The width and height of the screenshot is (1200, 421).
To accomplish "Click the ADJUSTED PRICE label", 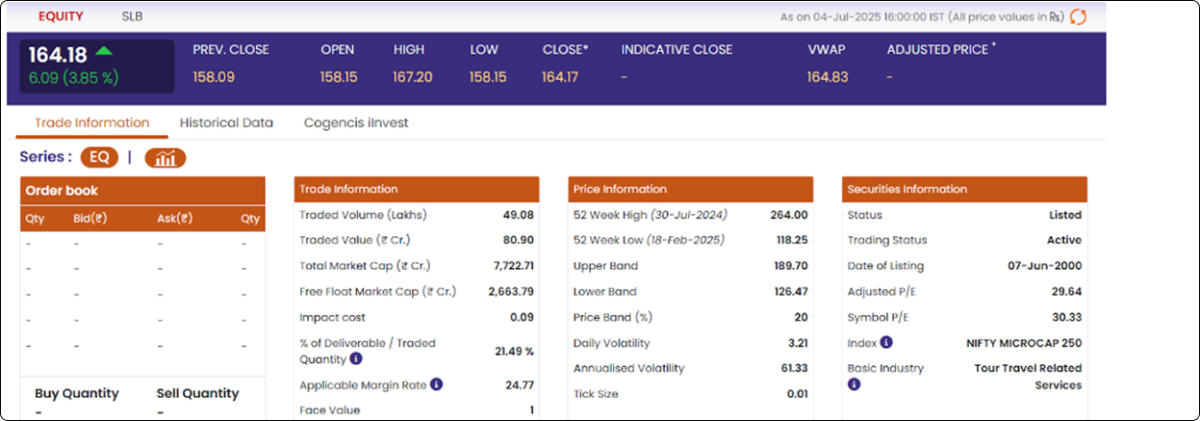I will [937, 49].
